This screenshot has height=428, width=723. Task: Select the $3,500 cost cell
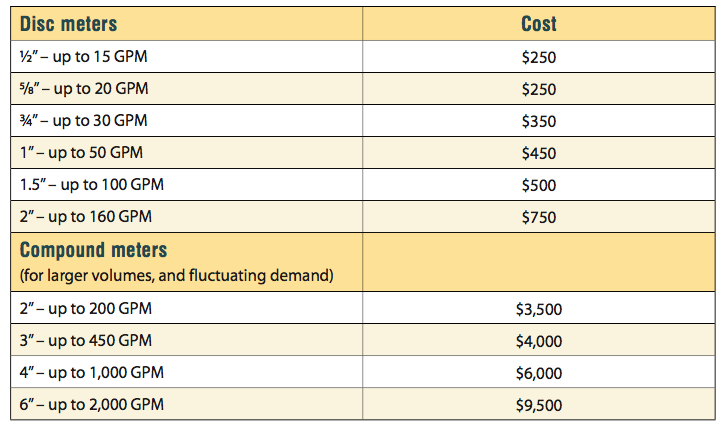pos(539,309)
